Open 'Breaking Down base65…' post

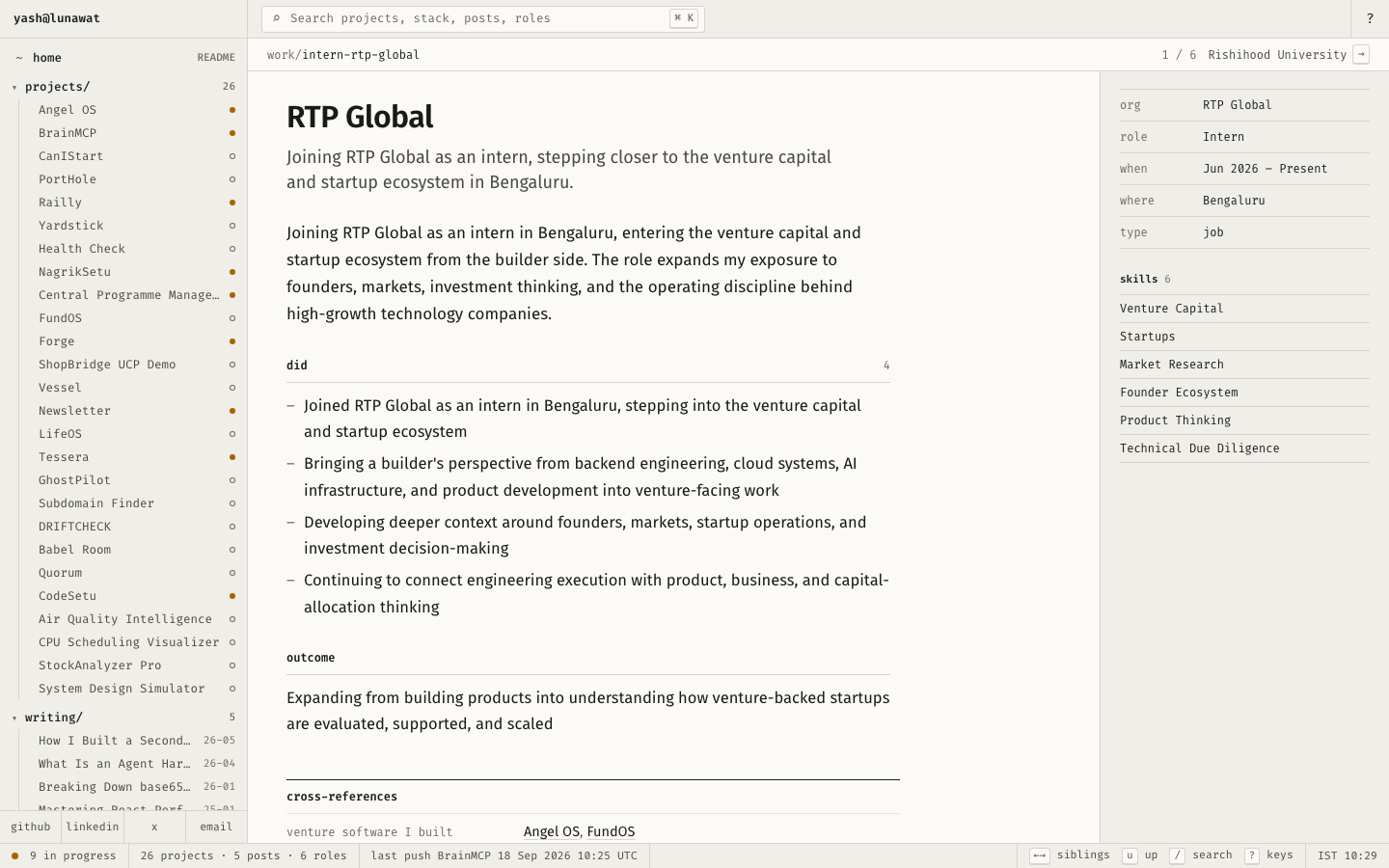[135, 787]
